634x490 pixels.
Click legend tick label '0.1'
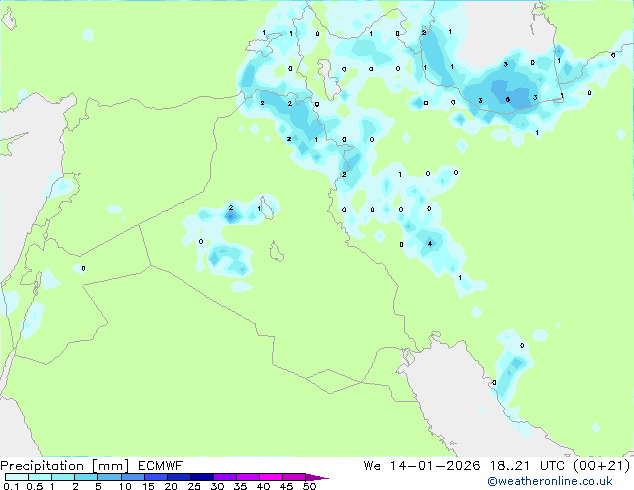11,486
